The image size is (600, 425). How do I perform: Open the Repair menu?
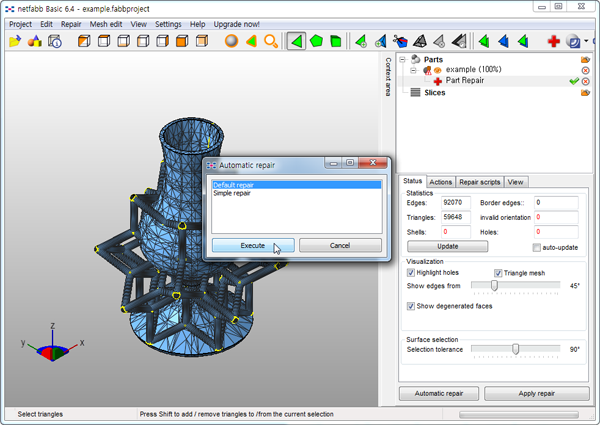71,24
